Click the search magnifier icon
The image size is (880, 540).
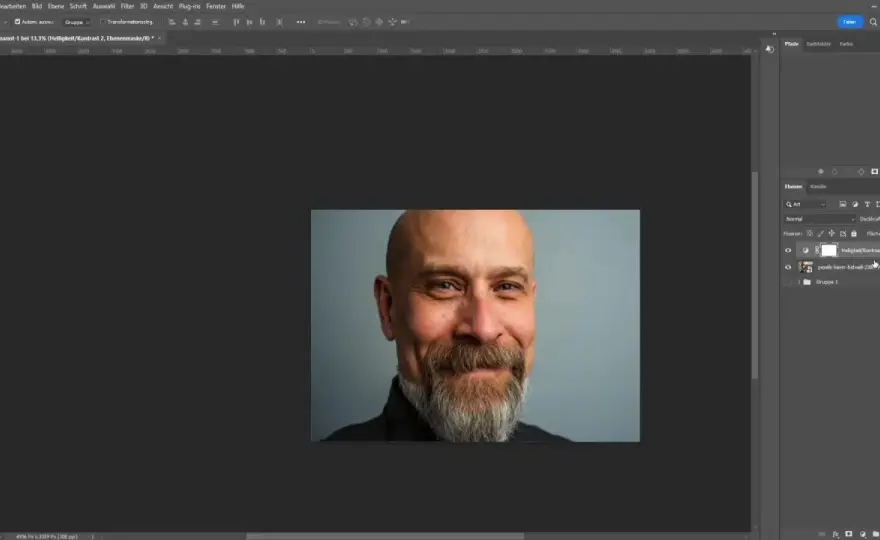click(x=873, y=22)
